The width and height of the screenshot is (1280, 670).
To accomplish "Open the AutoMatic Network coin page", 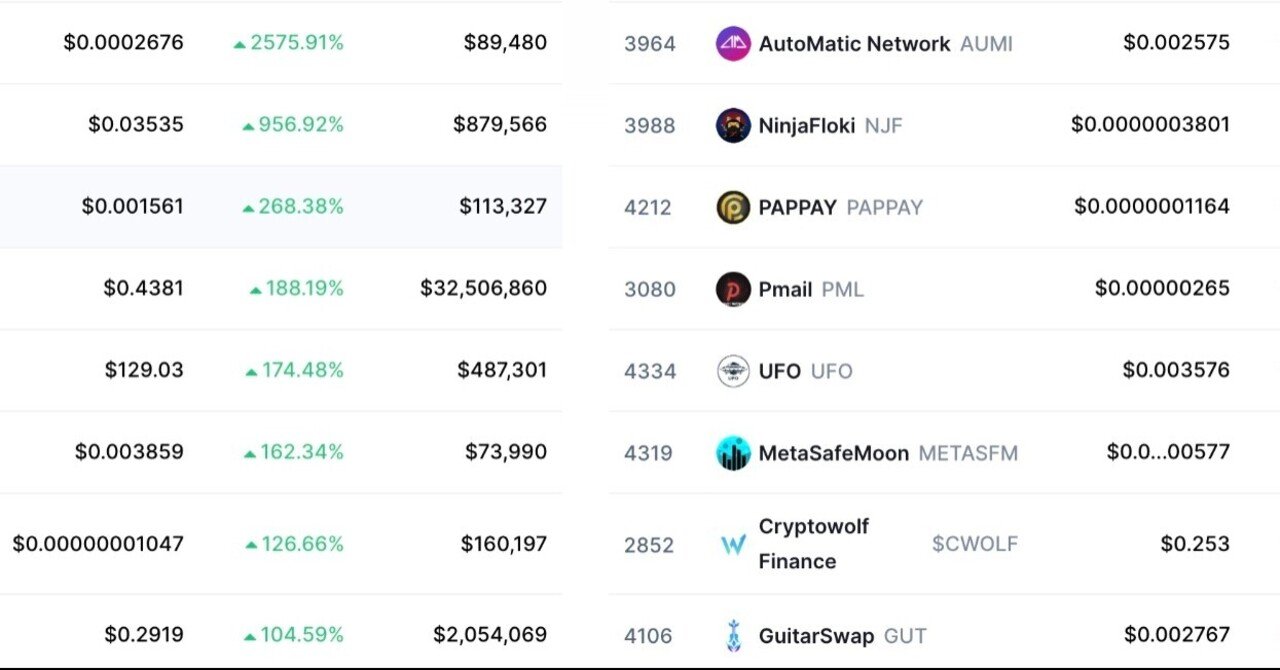I will tap(854, 44).
